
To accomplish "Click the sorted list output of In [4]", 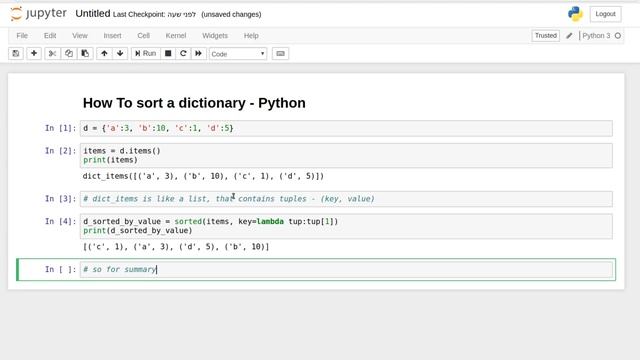I will pyautogui.click(x=176, y=247).
